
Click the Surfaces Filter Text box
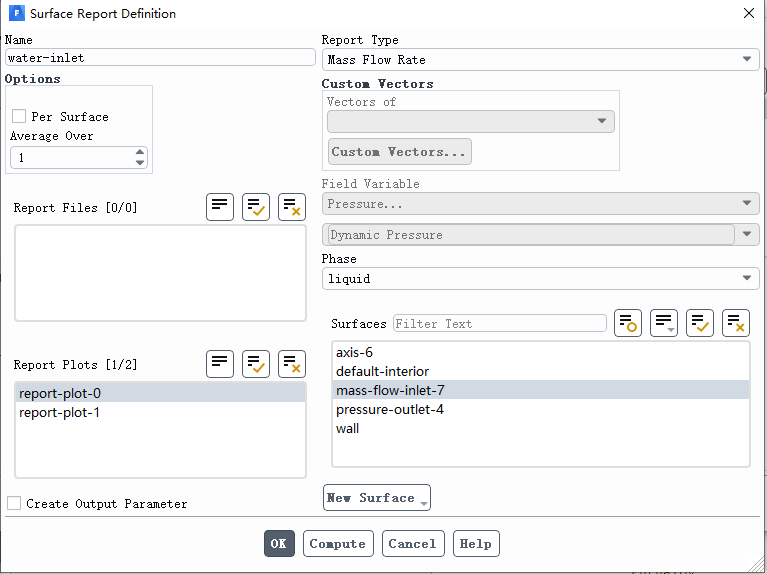pyautogui.click(x=500, y=323)
